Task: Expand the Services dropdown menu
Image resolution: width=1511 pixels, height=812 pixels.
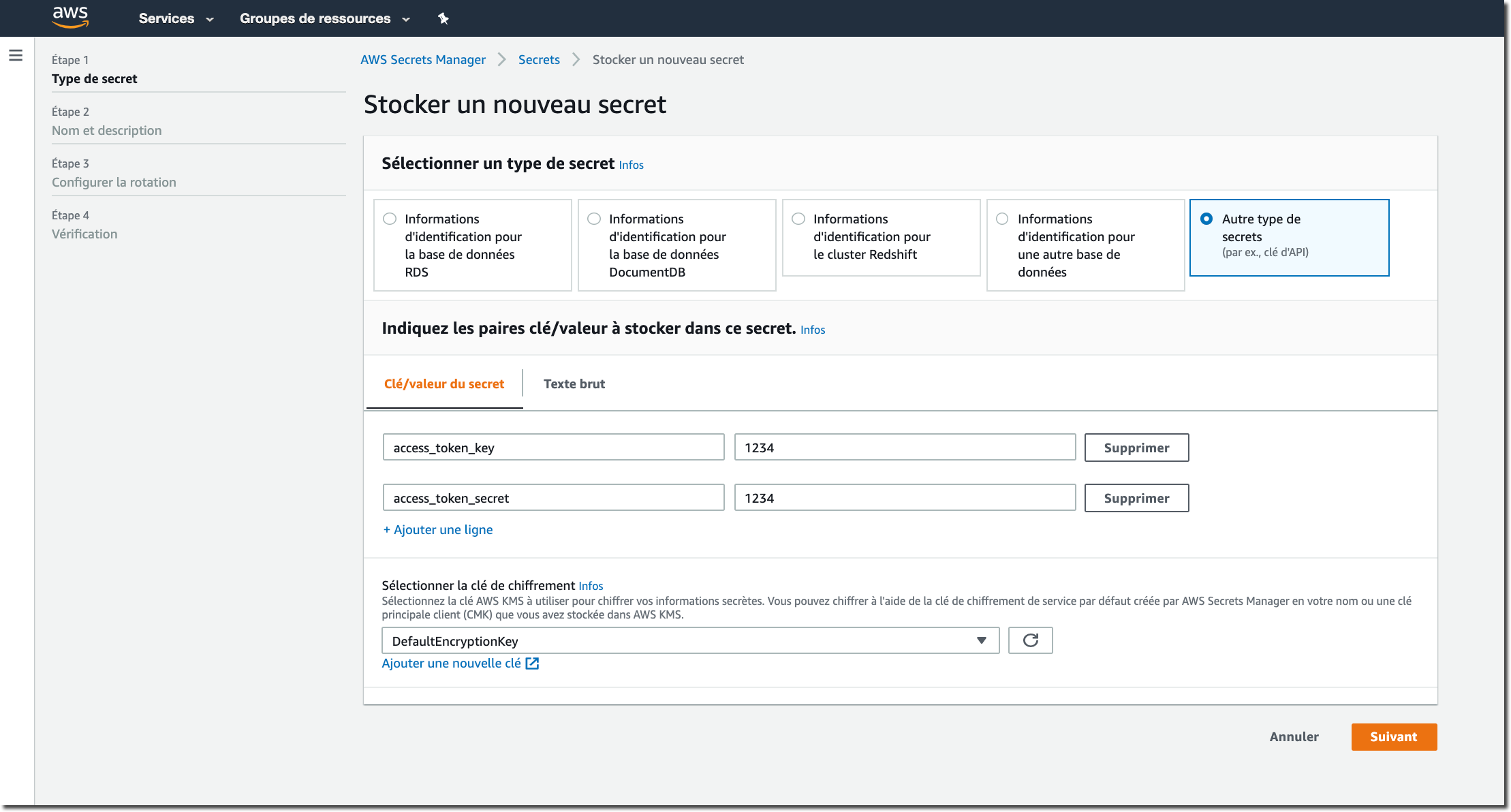Action: click(x=176, y=18)
